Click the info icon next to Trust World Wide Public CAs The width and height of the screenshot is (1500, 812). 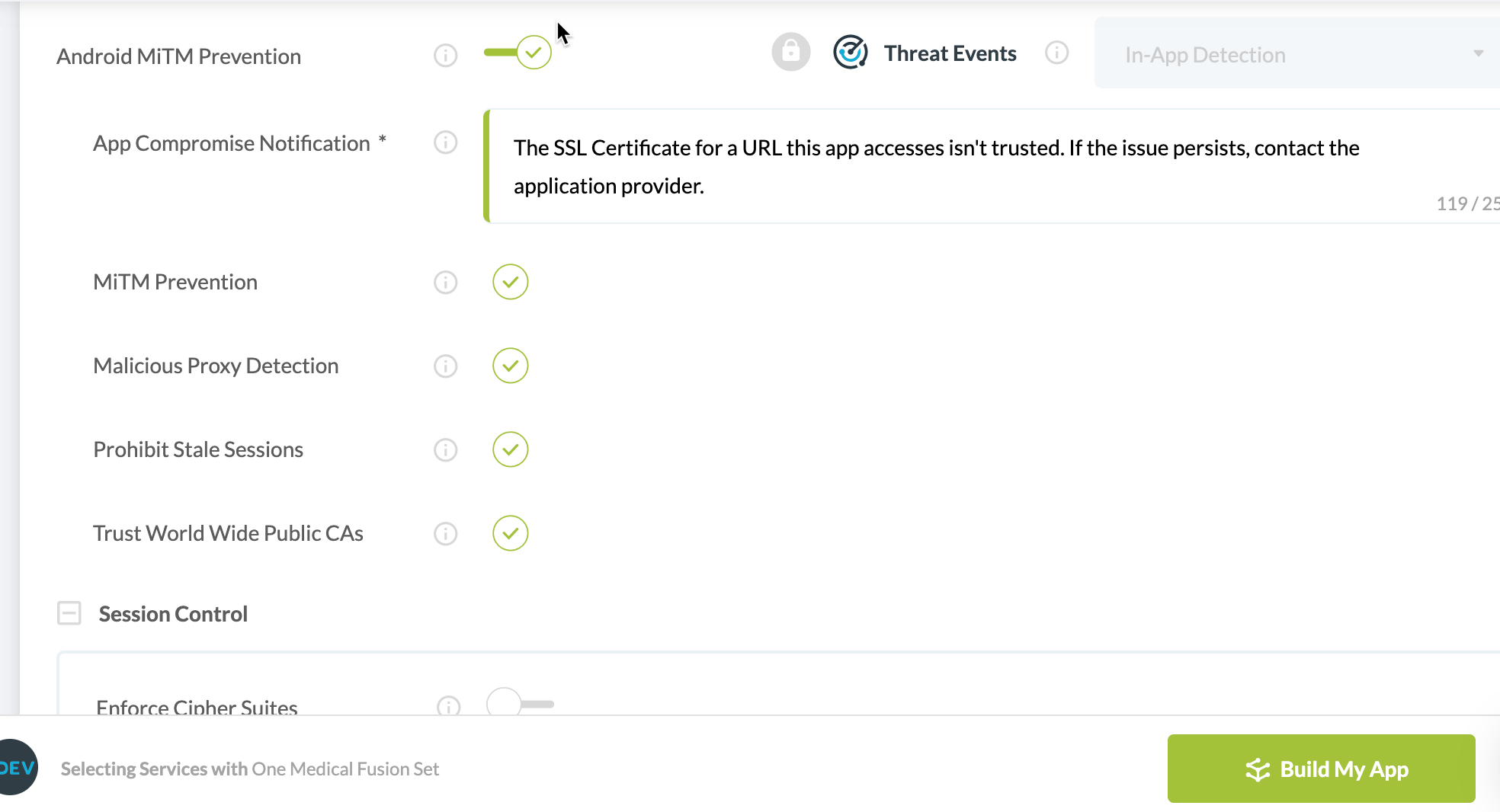(445, 533)
